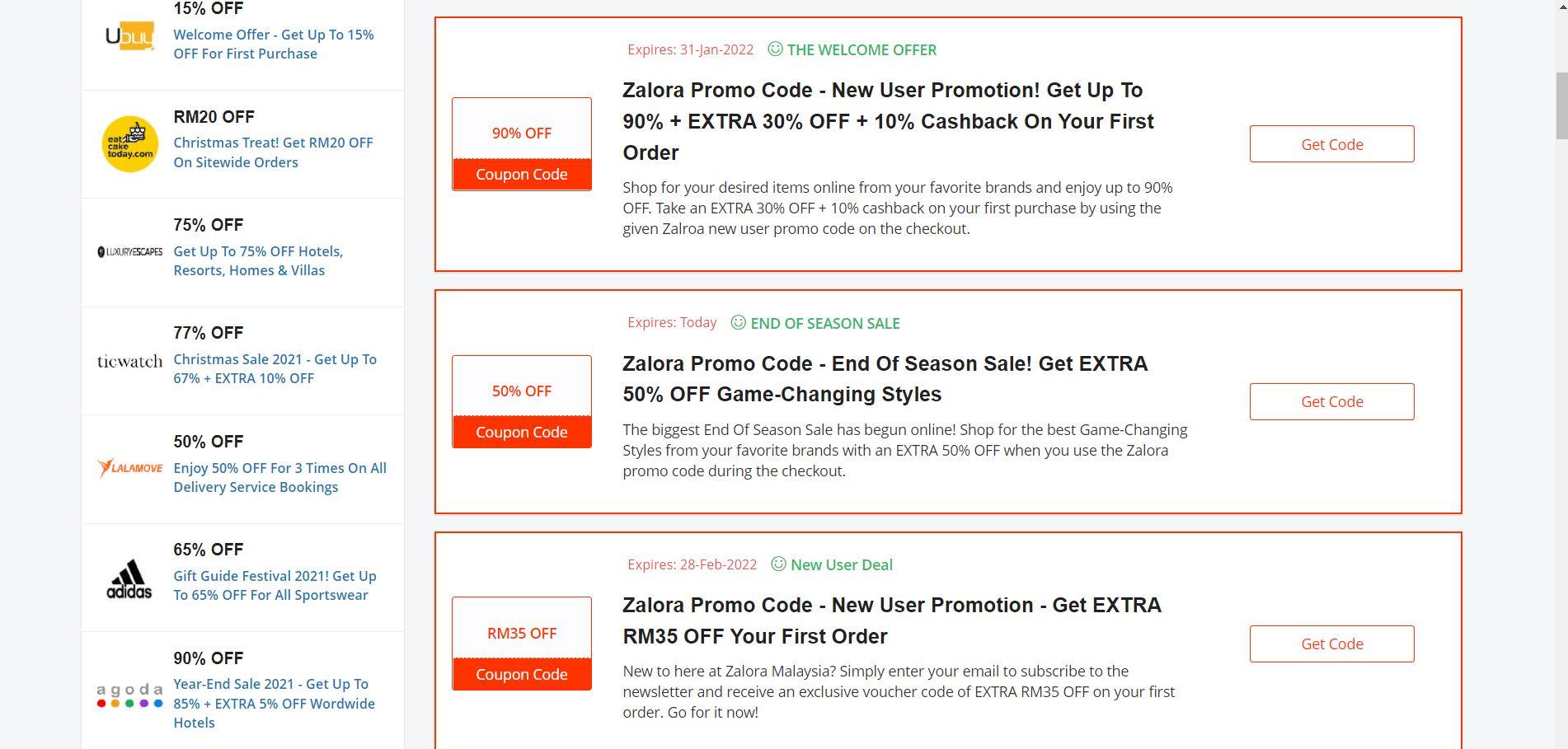This screenshot has width=1568, height=749.
Task: Select the Ticwatch brand logo
Action: (x=130, y=361)
